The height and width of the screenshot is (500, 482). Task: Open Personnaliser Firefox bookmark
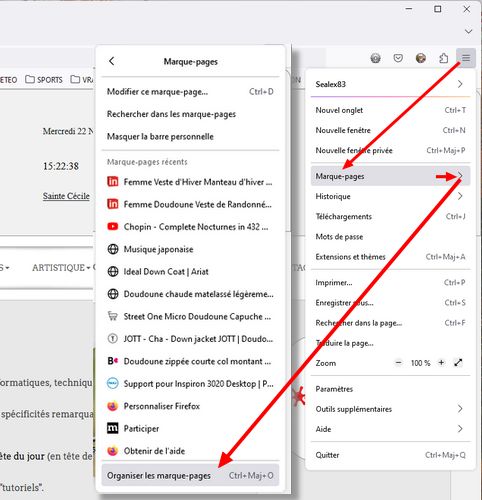(190, 406)
